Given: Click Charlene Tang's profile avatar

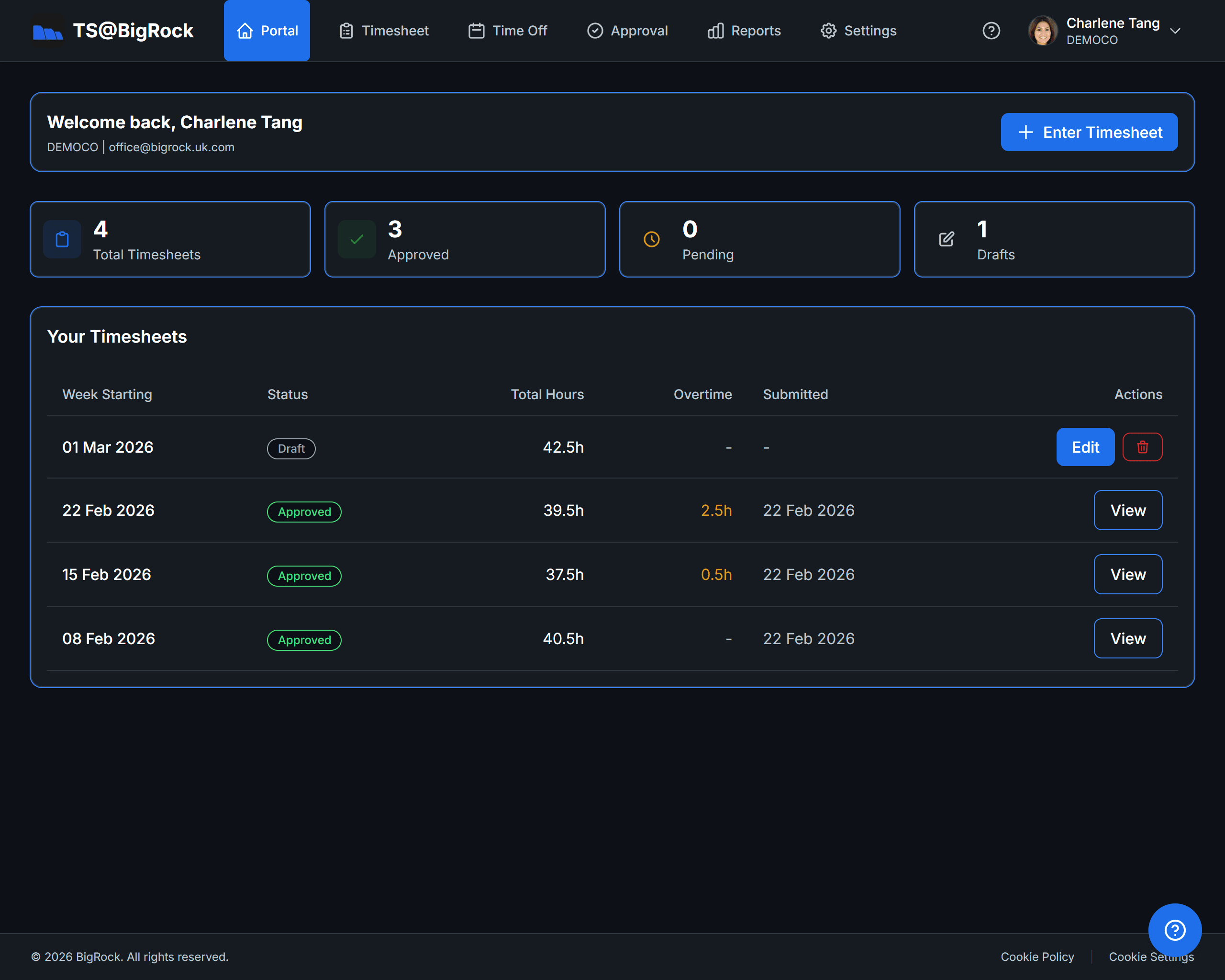Looking at the screenshot, I should coord(1043,31).
